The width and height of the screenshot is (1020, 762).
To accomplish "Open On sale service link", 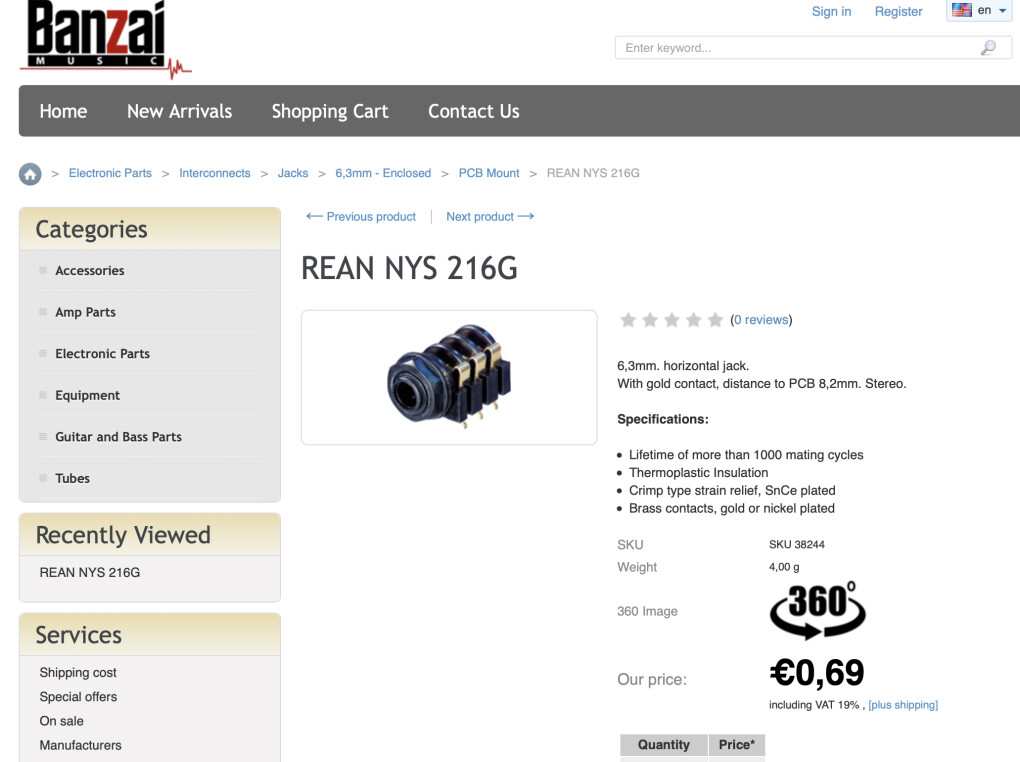I will (61, 721).
